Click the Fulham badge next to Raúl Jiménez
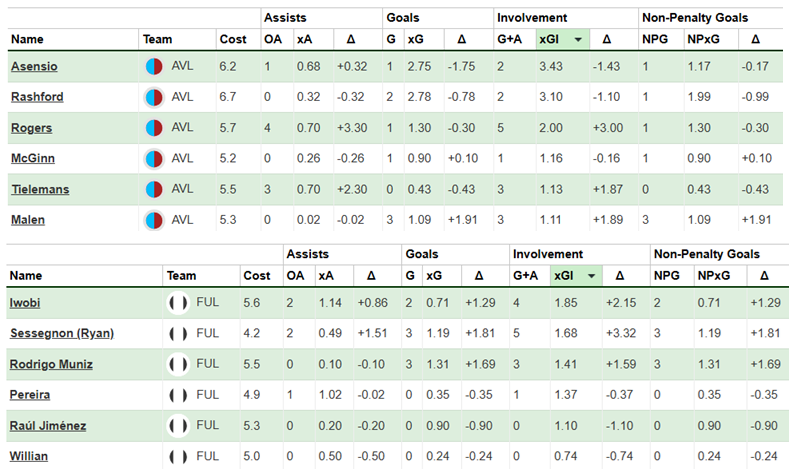The height and width of the screenshot is (474, 794). (178, 426)
